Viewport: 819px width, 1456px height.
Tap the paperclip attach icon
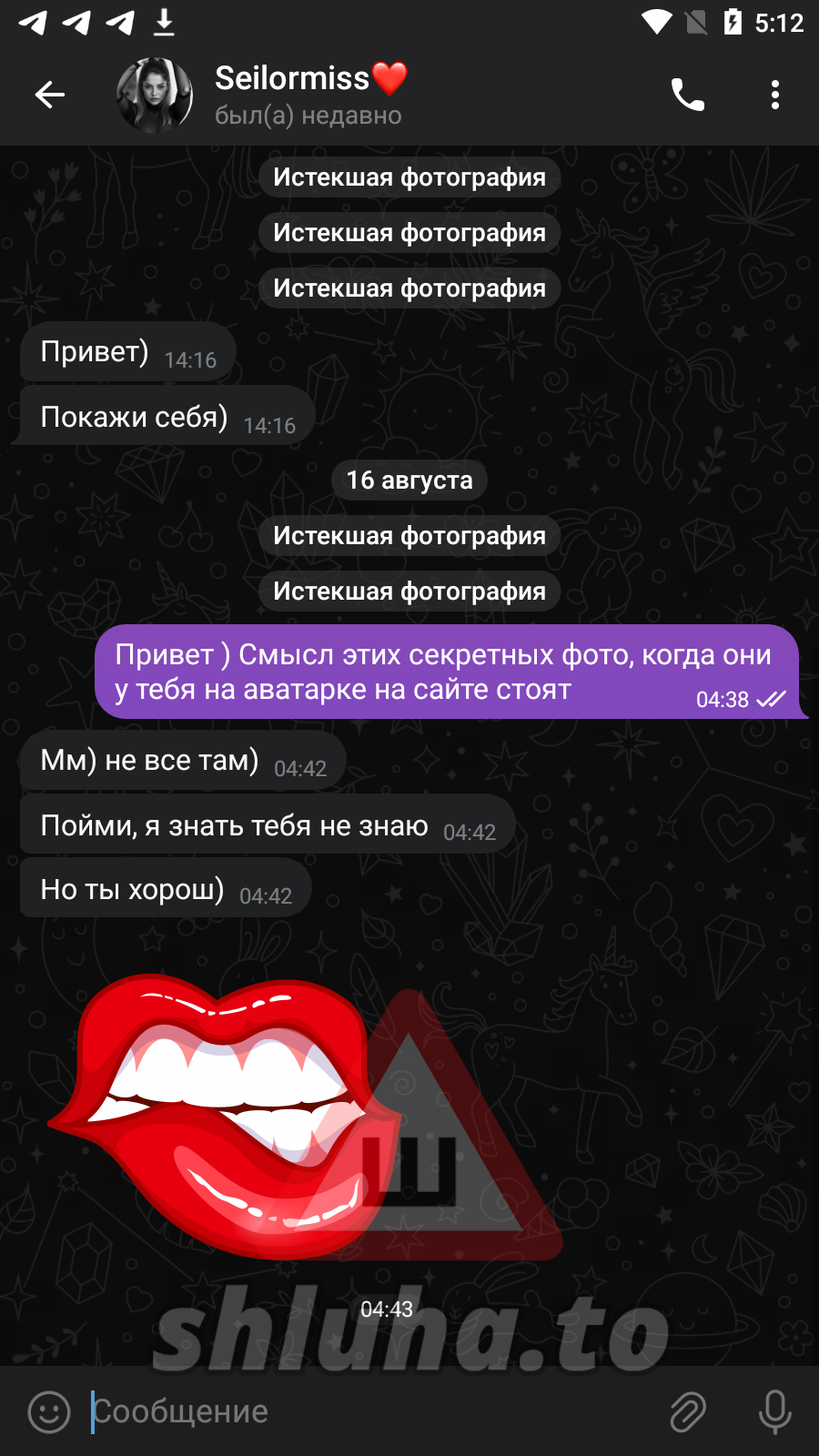point(687,1411)
